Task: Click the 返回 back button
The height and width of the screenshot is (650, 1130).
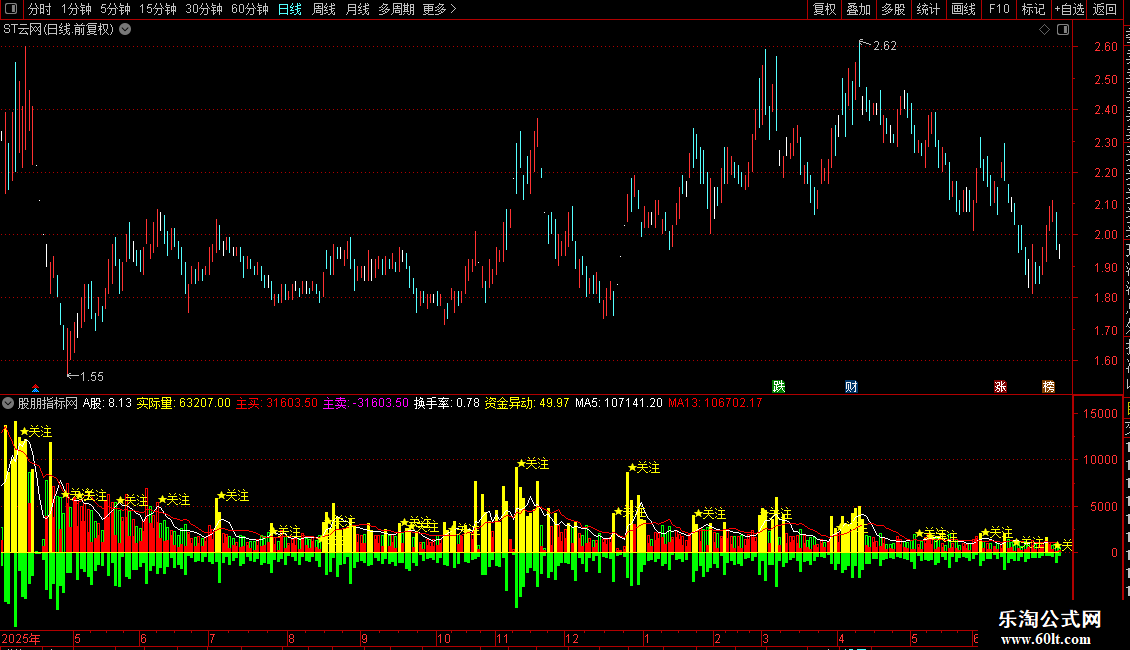Action: tap(1104, 9)
